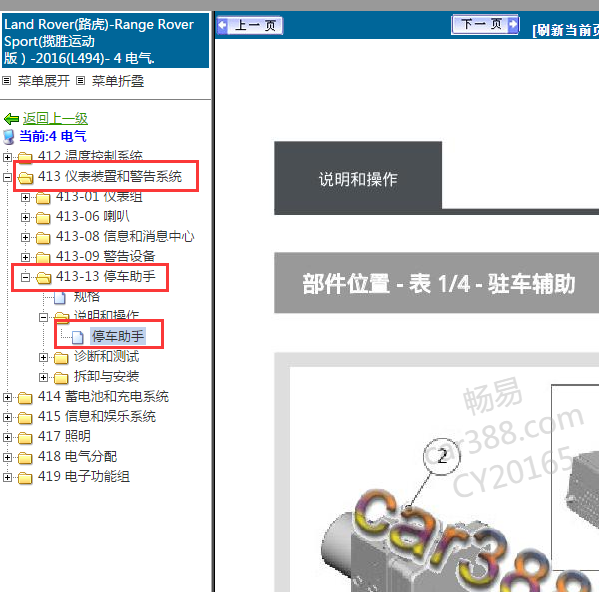Select 当前:4 电气 current node text
599x592 pixels.
(x=53, y=136)
